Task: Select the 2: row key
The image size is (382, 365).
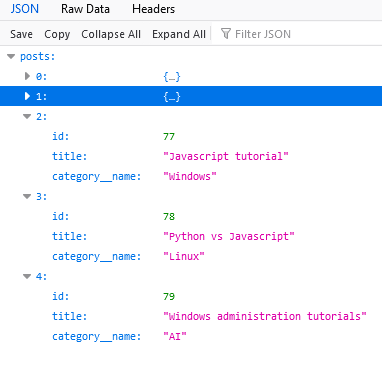Action: coord(41,116)
